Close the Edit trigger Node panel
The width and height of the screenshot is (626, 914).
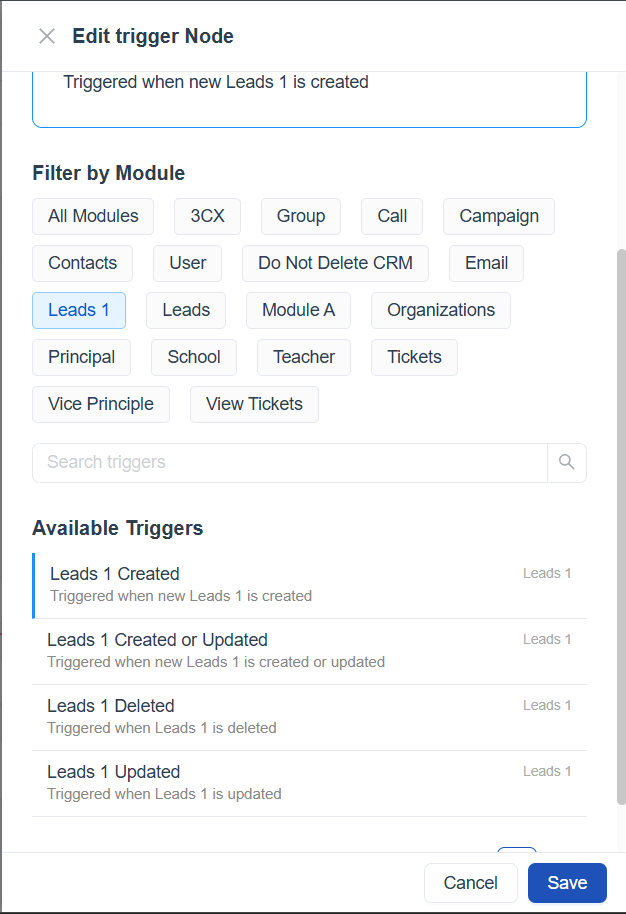point(47,37)
